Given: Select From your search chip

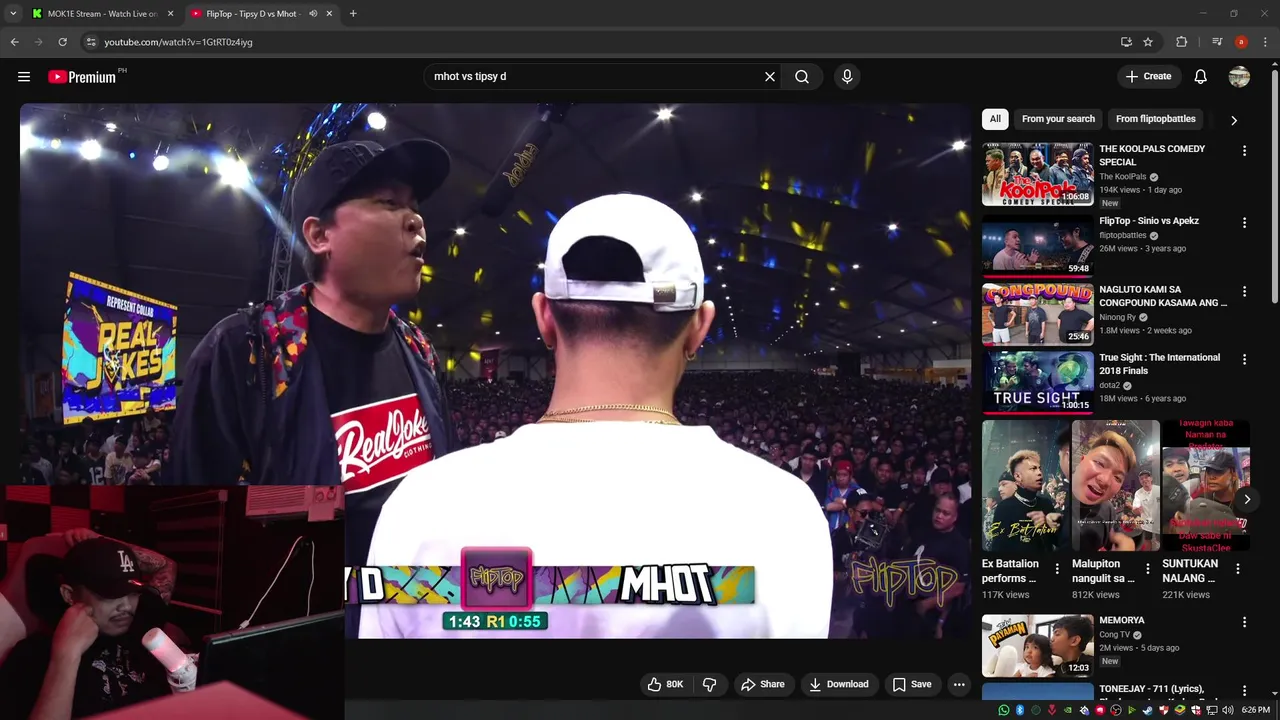Looking at the screenshot, I should pos(1058,119).
